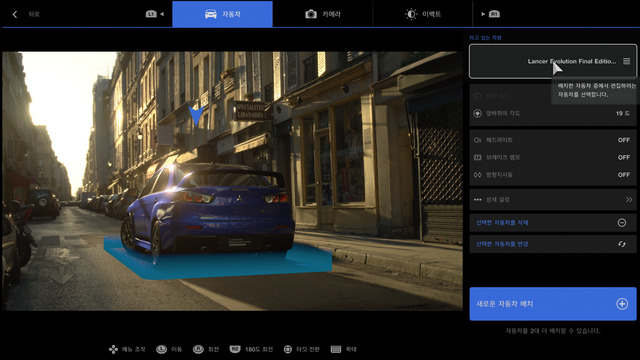640x360 pixels.
Task: Click the R2 180도 회전 hint icon
Action: click(x=235, y=349)
